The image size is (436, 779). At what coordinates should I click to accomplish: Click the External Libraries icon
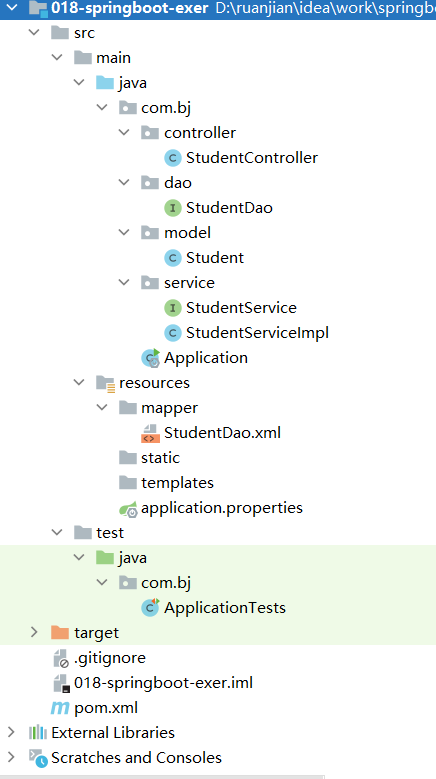coord(38,733)
